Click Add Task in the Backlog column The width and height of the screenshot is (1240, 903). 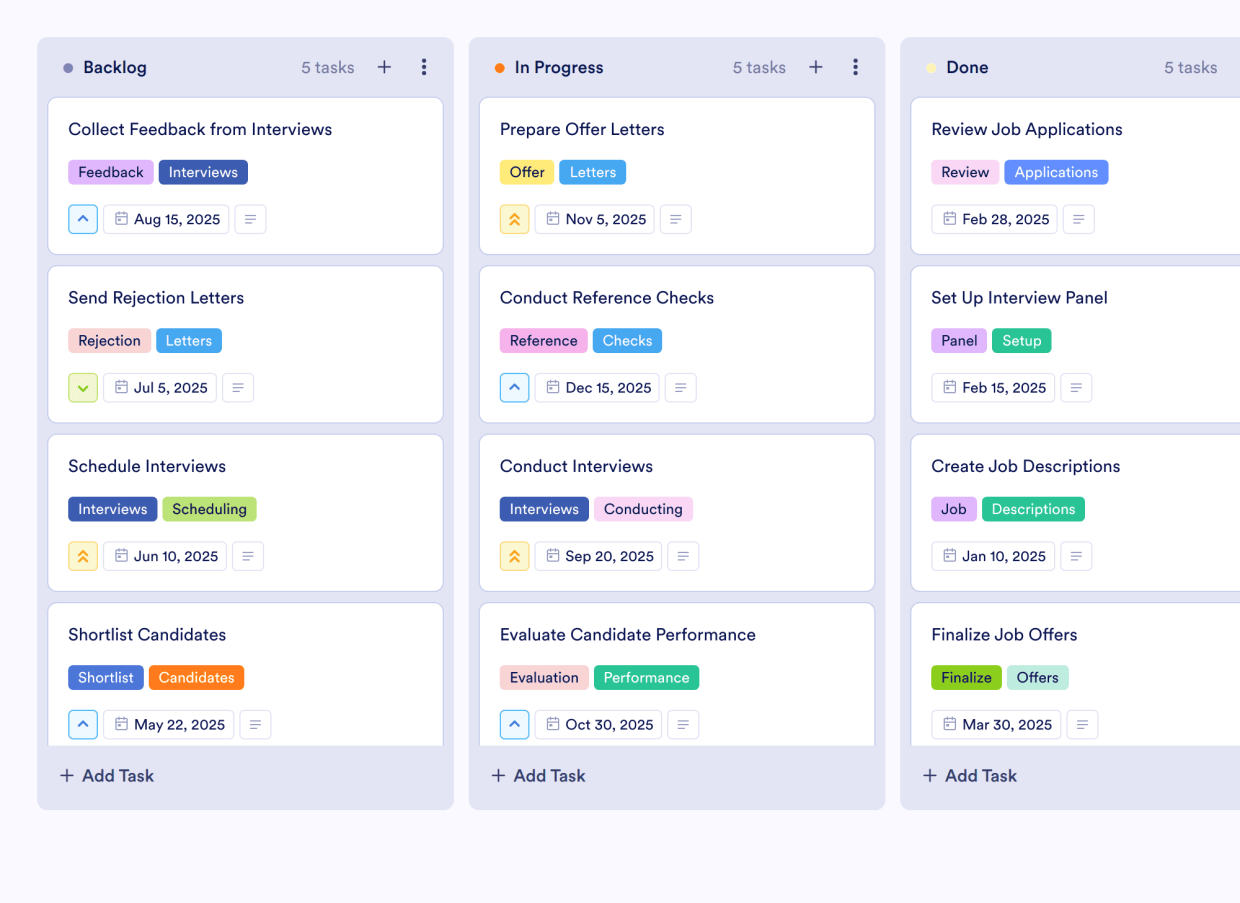(x=106, y=775)
